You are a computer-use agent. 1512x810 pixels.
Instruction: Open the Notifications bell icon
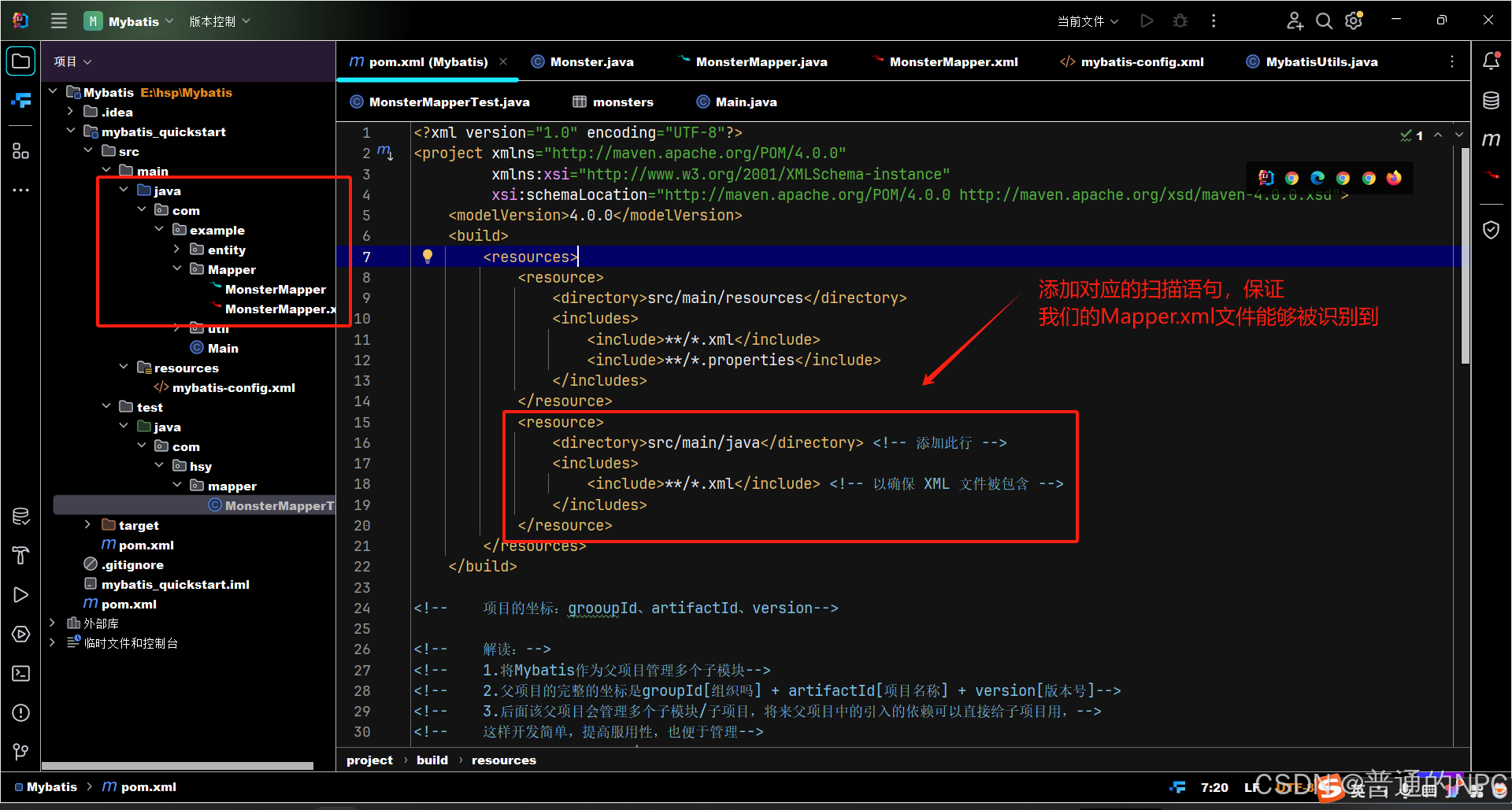point(1492,61)
